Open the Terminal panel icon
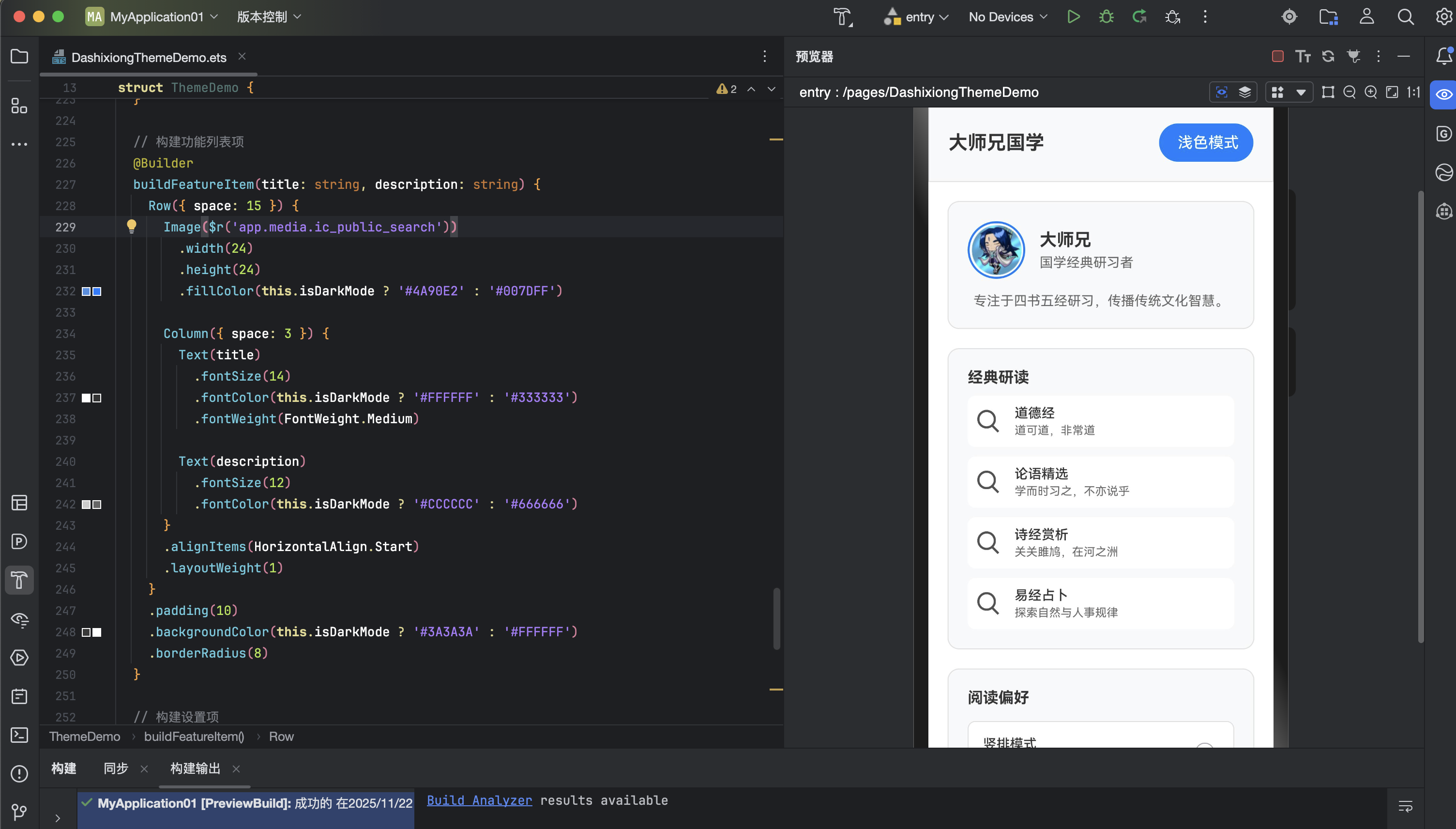The height and width of the screenshot is (829, 1456). [x=19, y=736]
